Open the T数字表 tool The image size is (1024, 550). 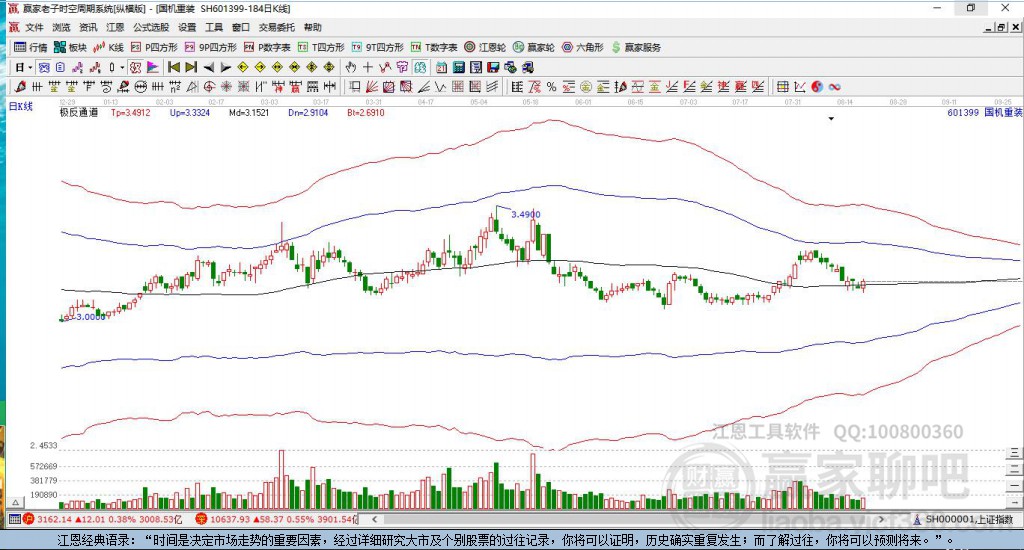[434, 47]
